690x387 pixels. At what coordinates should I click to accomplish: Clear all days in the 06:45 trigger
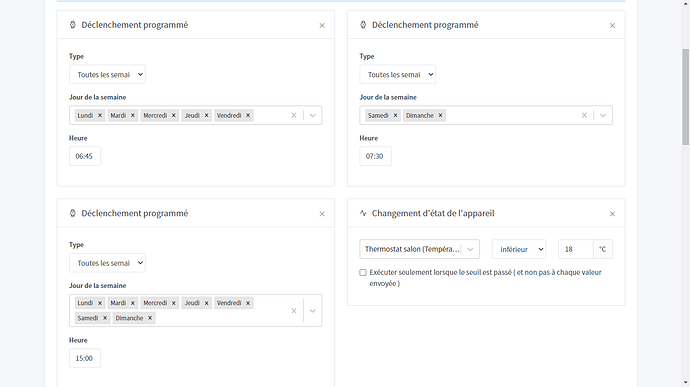tap(294, 115)
